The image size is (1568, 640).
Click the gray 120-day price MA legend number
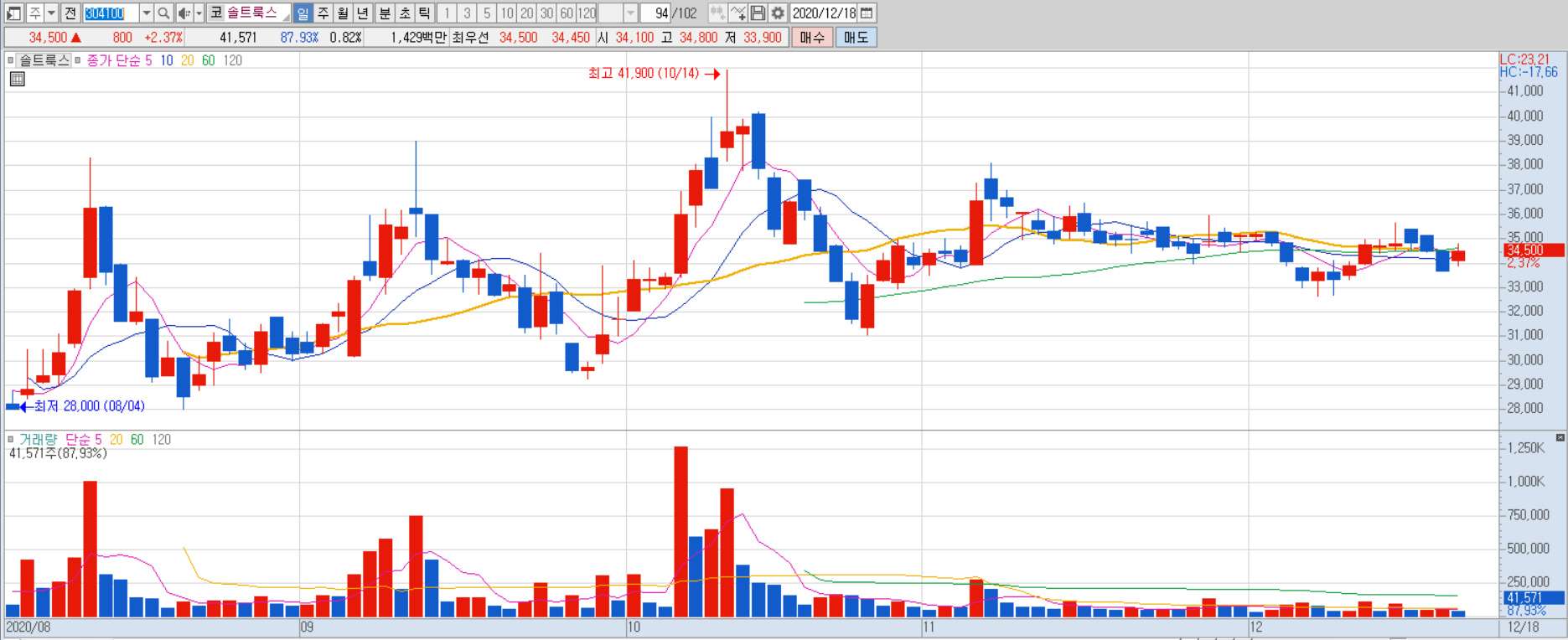pos(233,60)
